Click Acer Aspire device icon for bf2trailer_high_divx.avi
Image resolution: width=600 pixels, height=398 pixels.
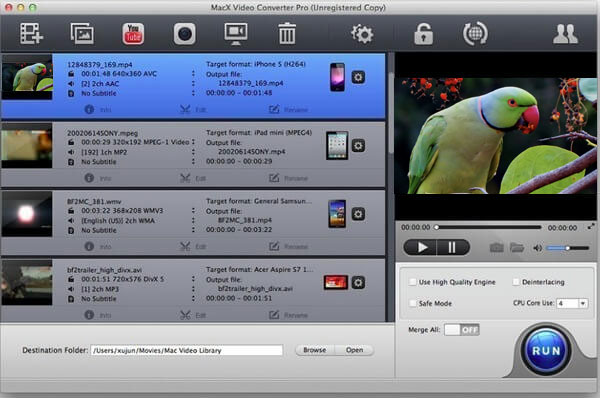[x=336, y=282]
